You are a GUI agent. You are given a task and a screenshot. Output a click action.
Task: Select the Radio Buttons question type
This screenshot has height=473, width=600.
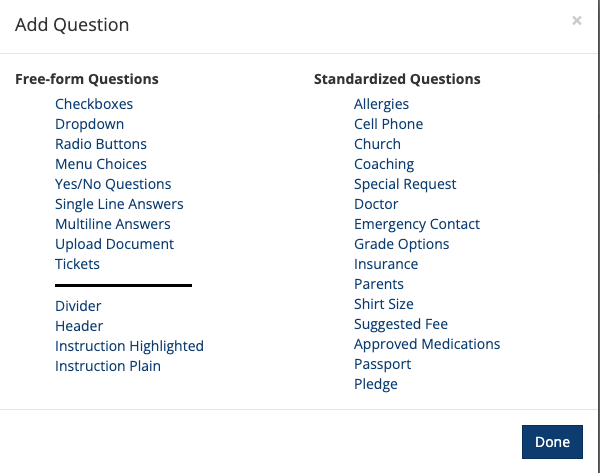point(101,144)
